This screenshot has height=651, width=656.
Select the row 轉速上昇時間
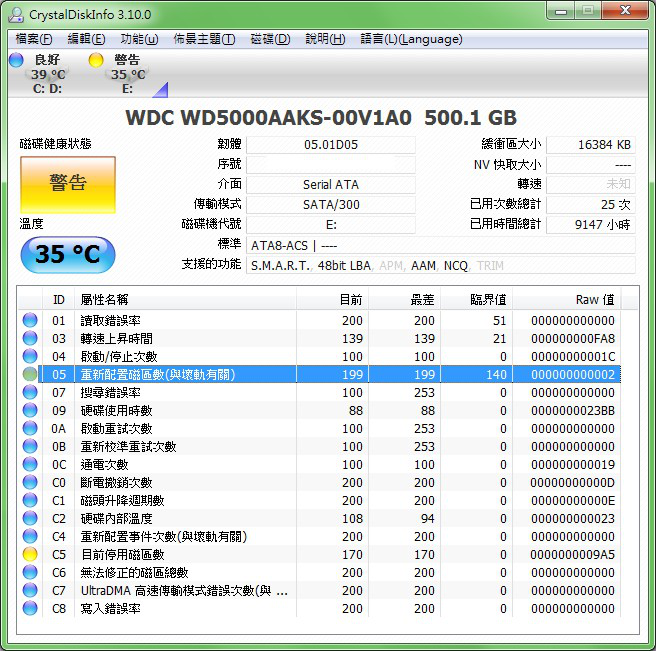320,338
